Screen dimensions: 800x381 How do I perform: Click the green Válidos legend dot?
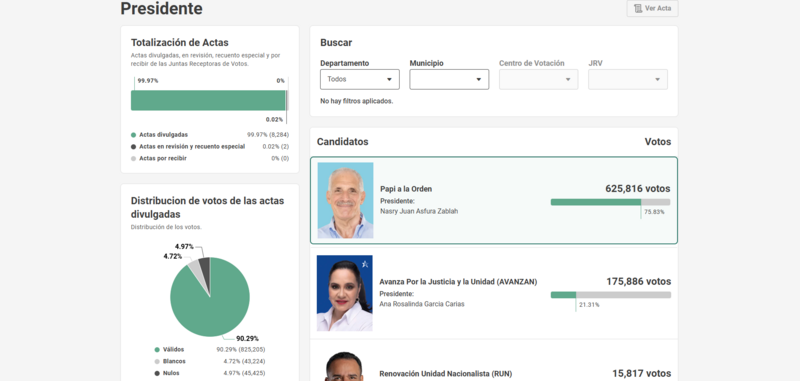(157, 350)
